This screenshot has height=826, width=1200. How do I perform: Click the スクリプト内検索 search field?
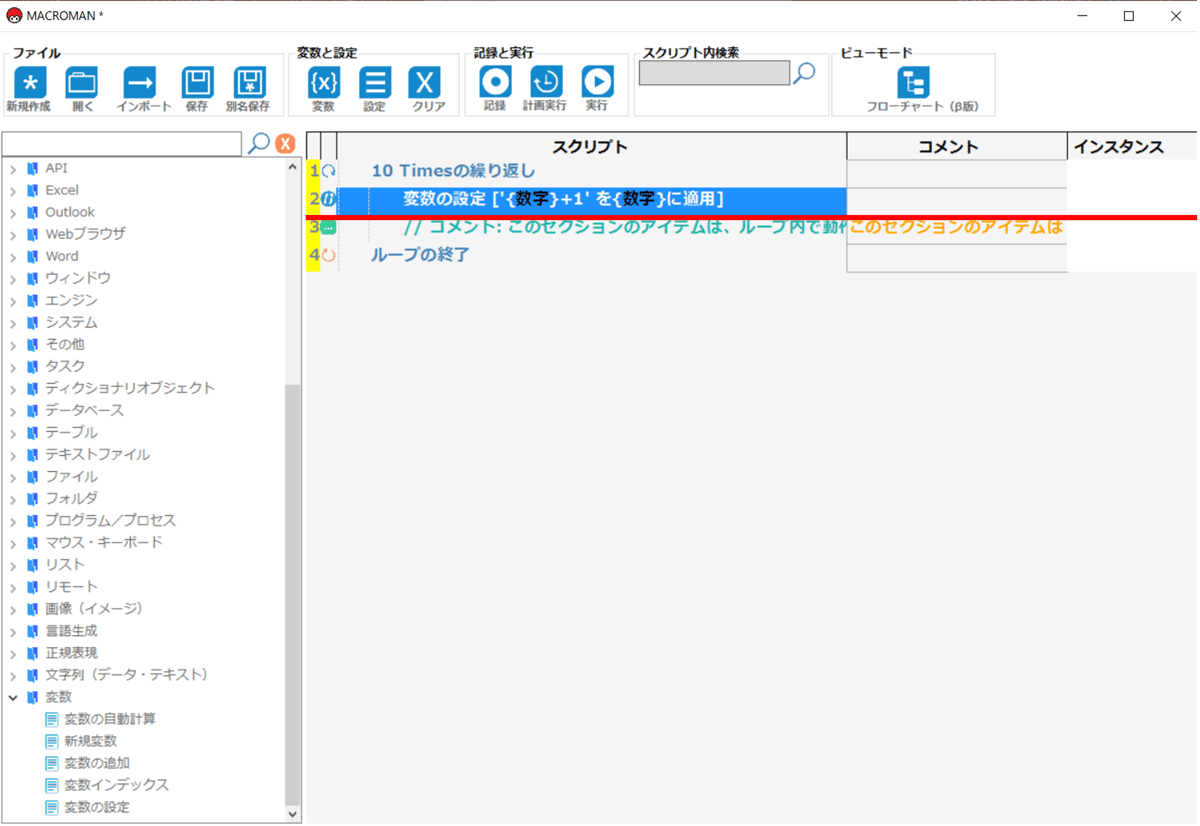[x=714, y=73]
